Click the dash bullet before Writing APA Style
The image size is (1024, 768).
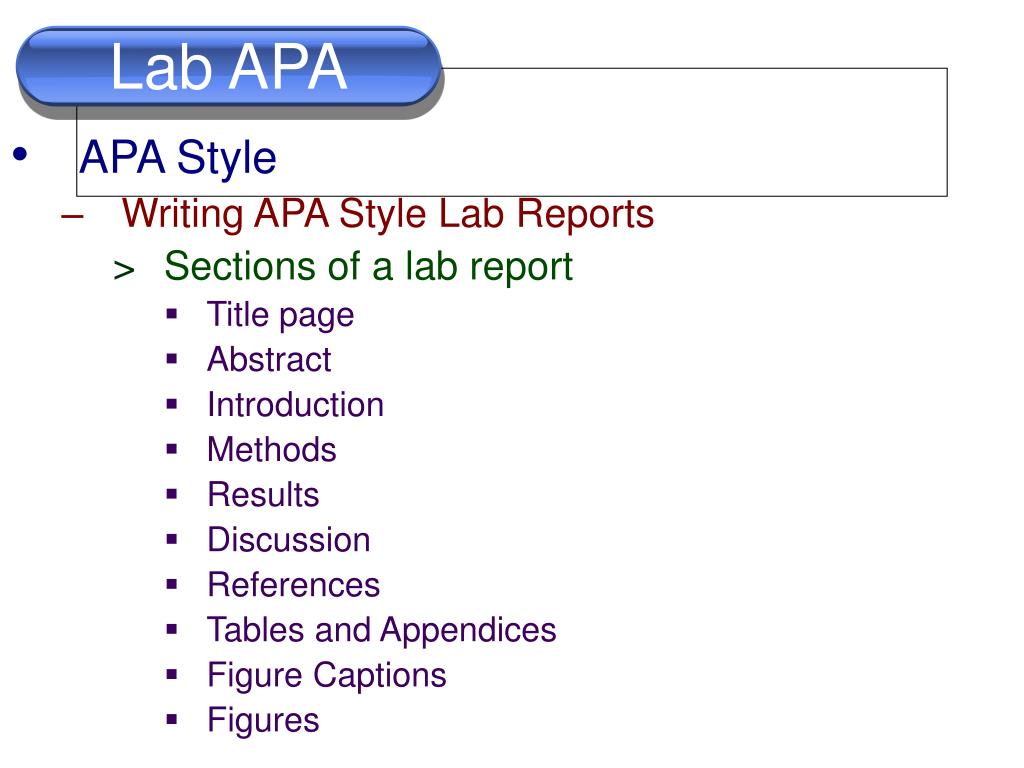coord(72,216)
